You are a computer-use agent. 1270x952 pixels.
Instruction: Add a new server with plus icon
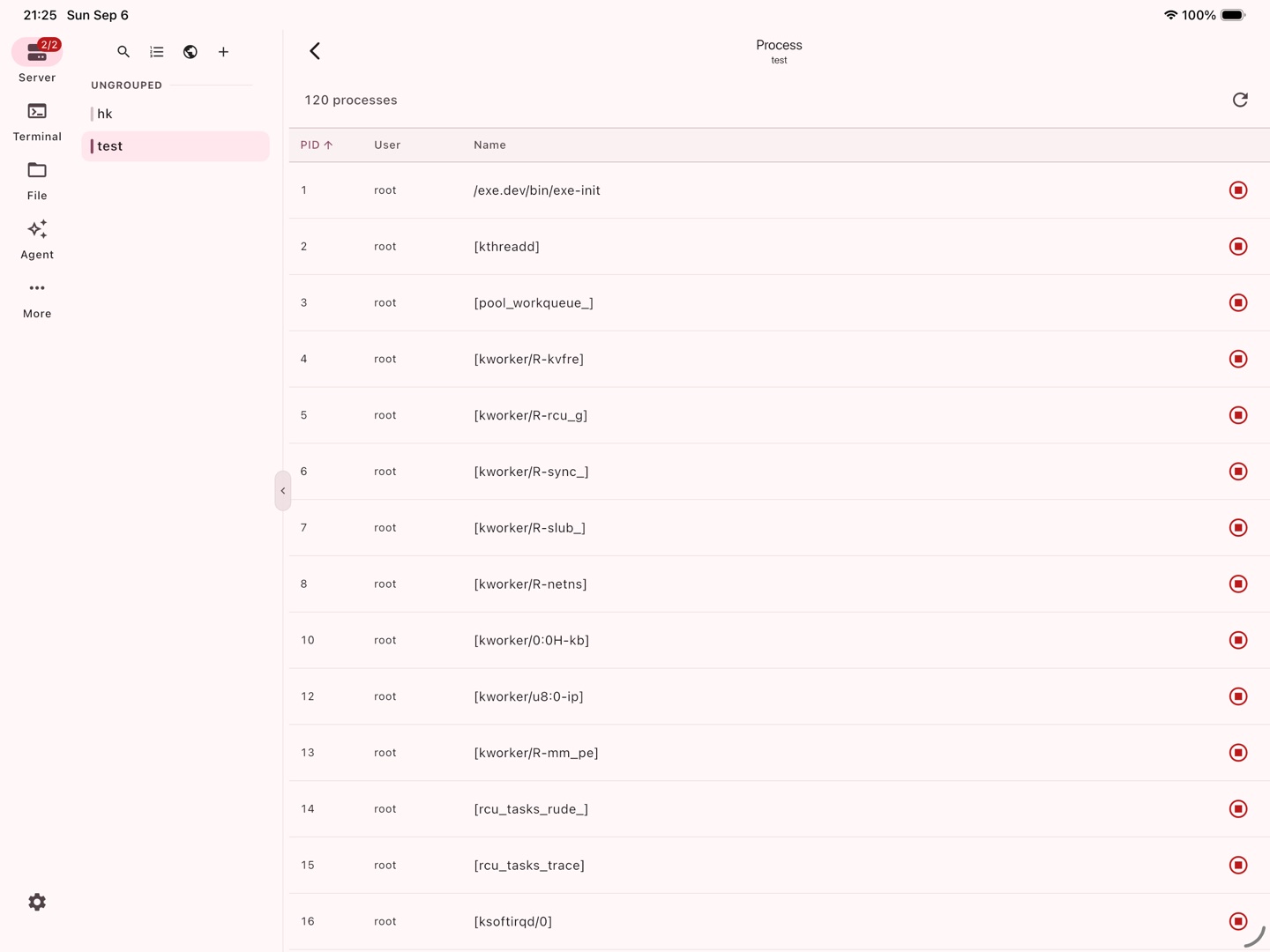pyautogui.click(x=224, y=52)
